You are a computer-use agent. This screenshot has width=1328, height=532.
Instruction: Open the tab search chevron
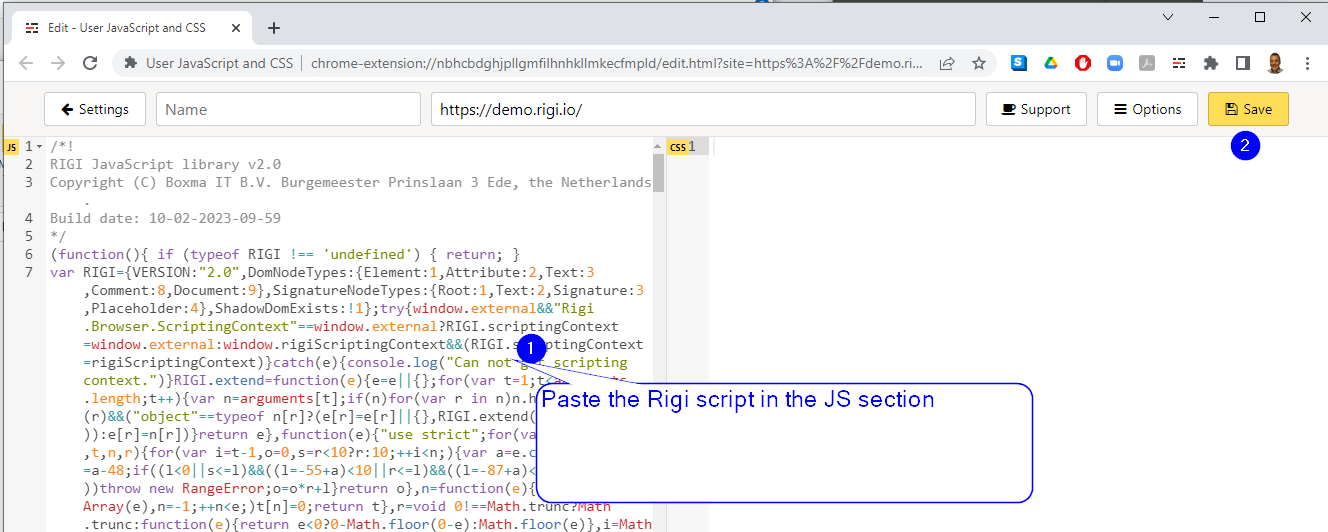coord(1168,17)
